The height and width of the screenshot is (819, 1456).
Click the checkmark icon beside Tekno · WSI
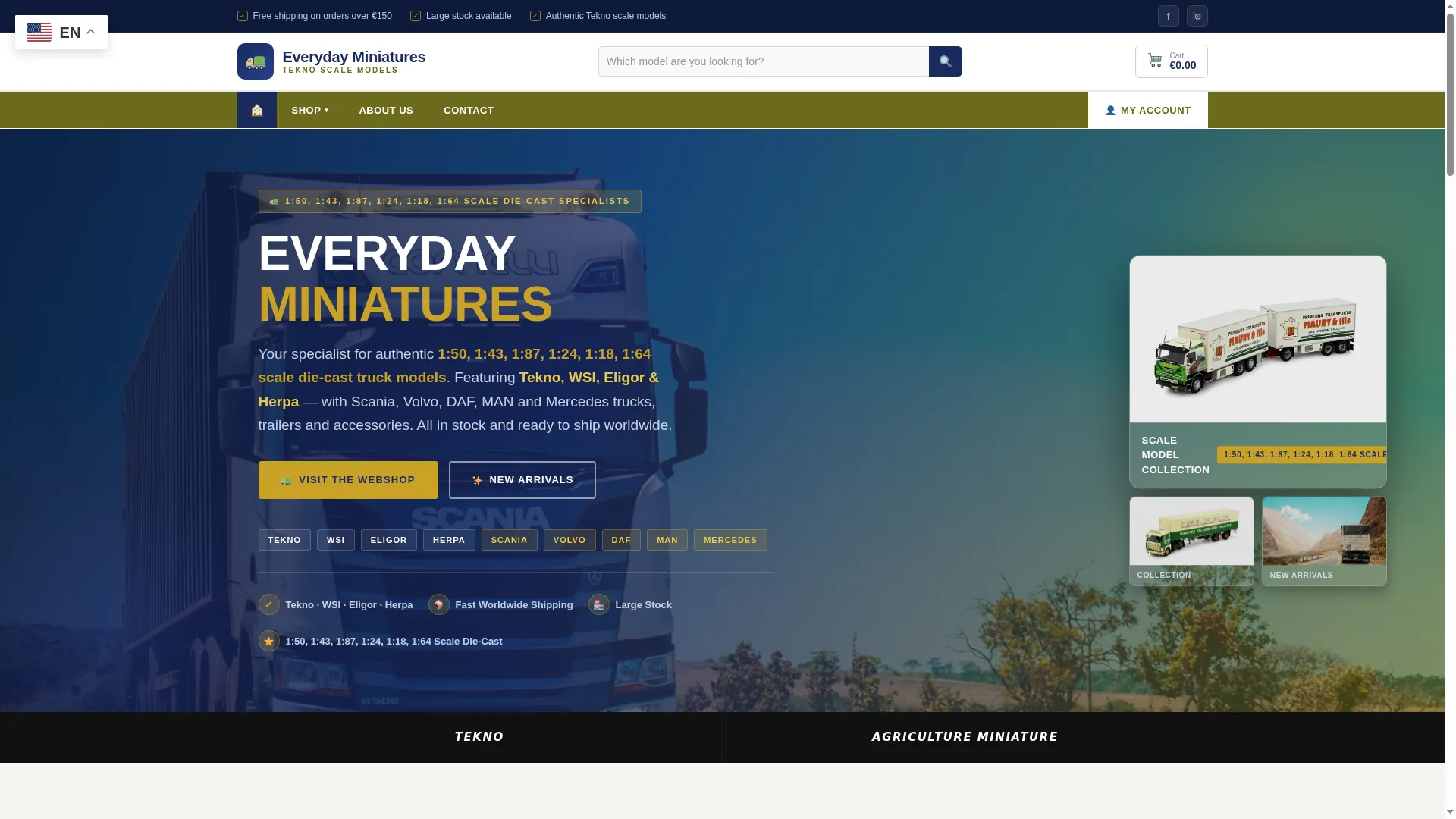[268, 604]
